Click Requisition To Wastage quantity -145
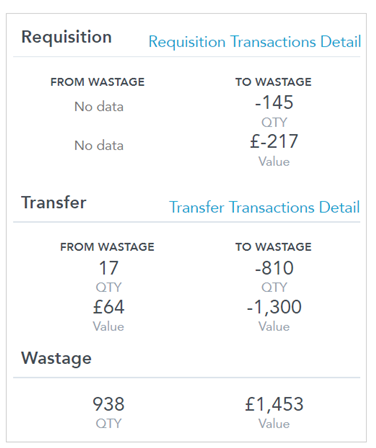 (x=274, y=102)
